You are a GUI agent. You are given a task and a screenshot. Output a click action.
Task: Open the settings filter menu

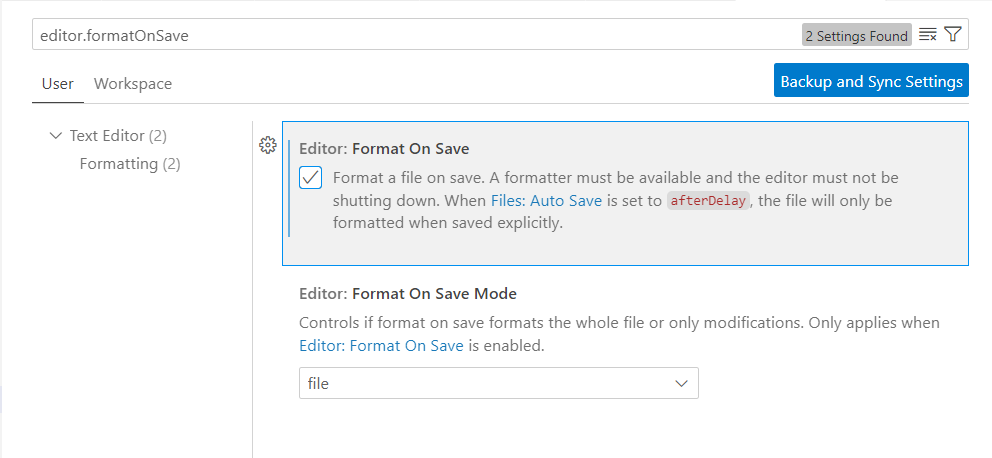[x=952, y=35]
